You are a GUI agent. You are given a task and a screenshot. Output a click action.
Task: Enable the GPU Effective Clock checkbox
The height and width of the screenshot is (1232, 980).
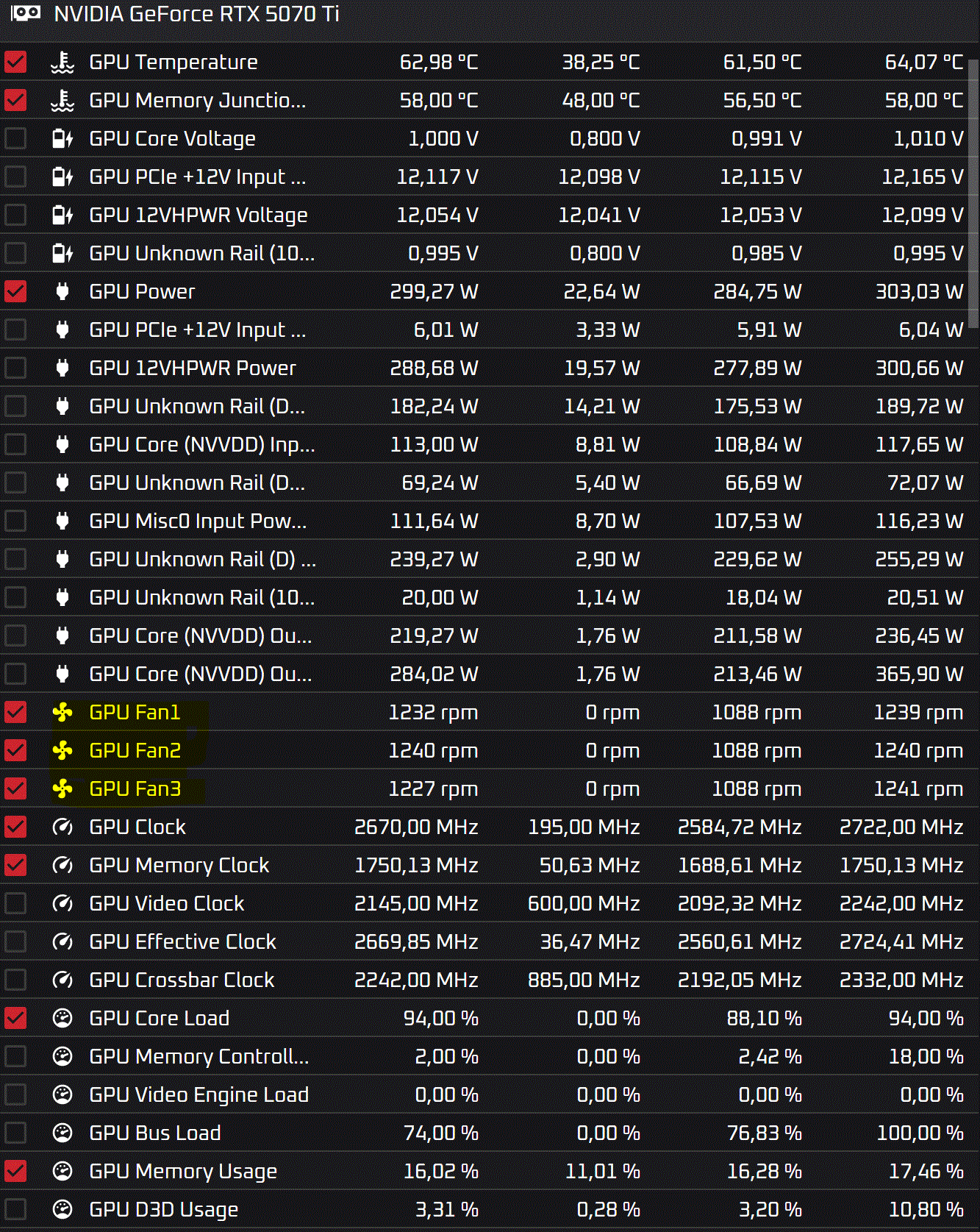tap(15, 941)
